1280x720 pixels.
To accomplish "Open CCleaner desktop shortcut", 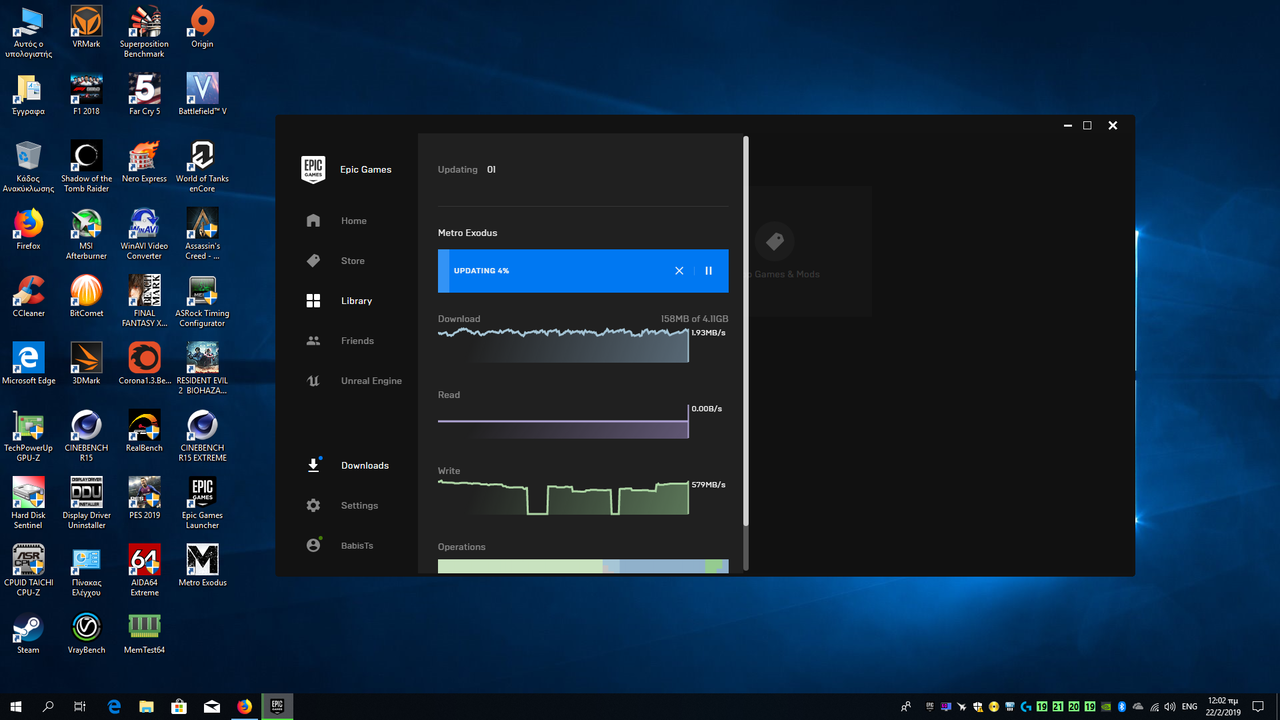I will pyautogui.click(x=28, y=296).
